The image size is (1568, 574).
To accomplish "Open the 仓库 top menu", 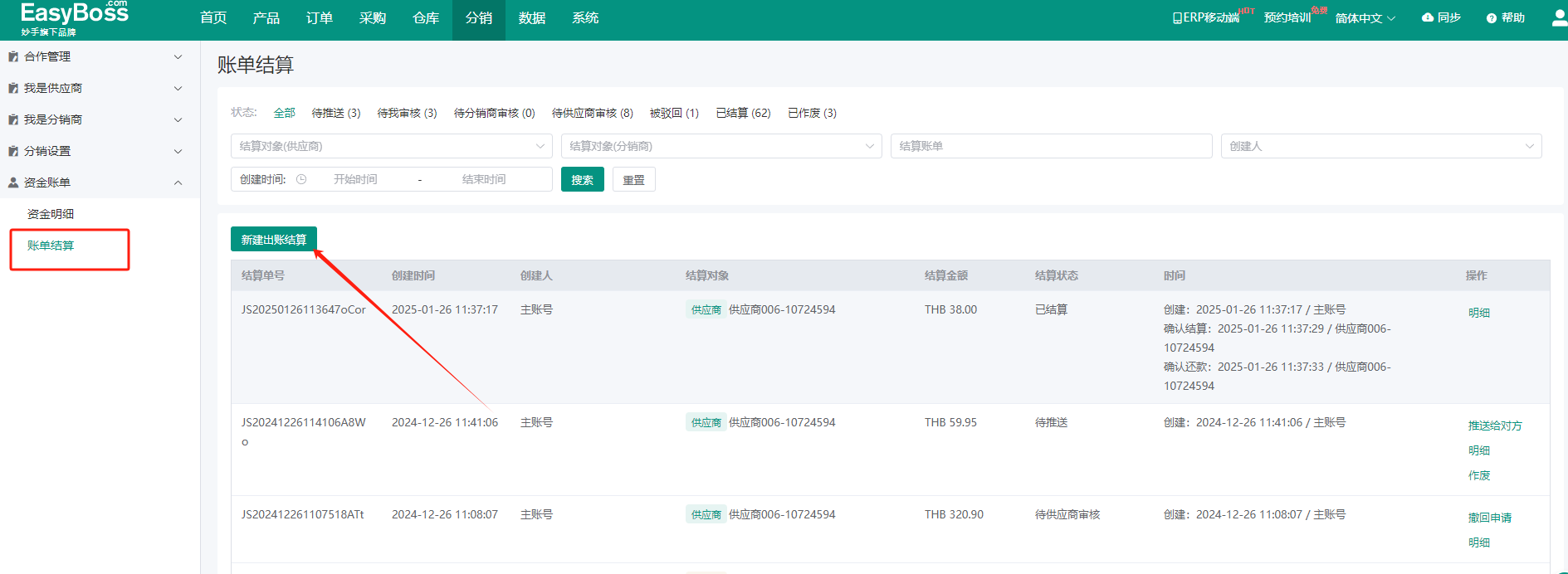I will (x=425, y=18).
